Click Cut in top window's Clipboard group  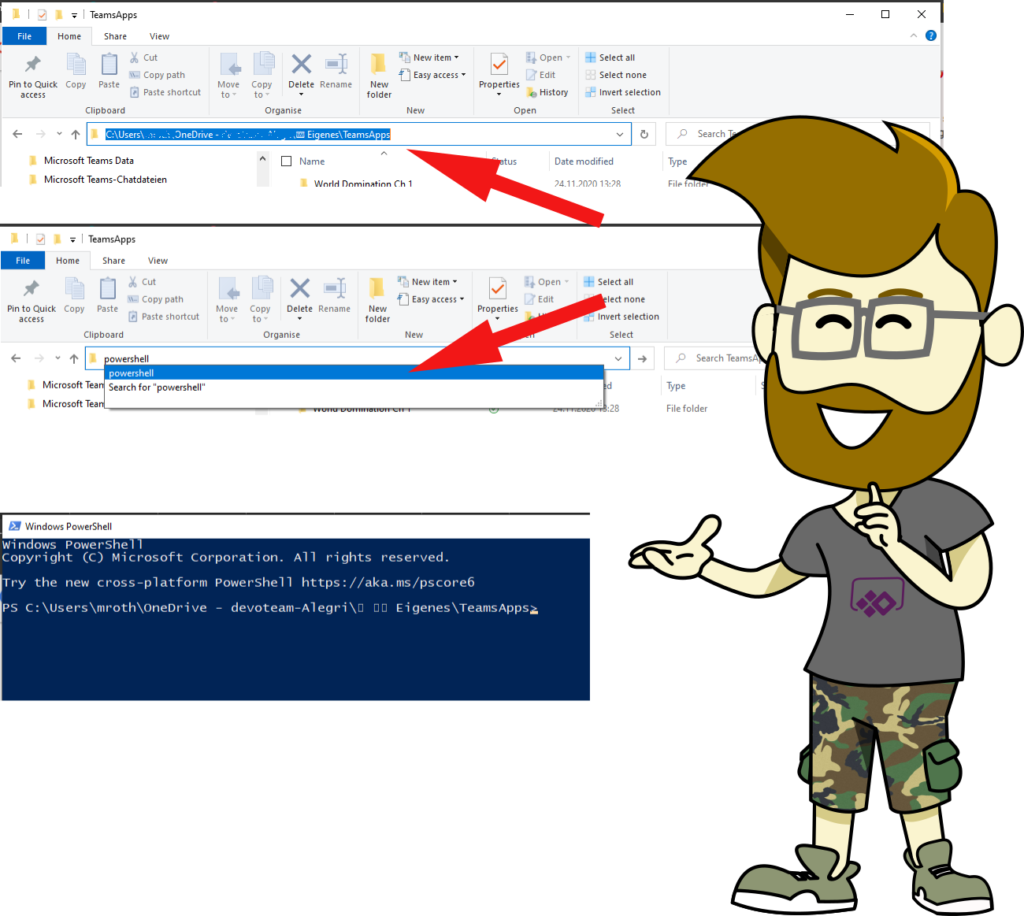(144, 57)
